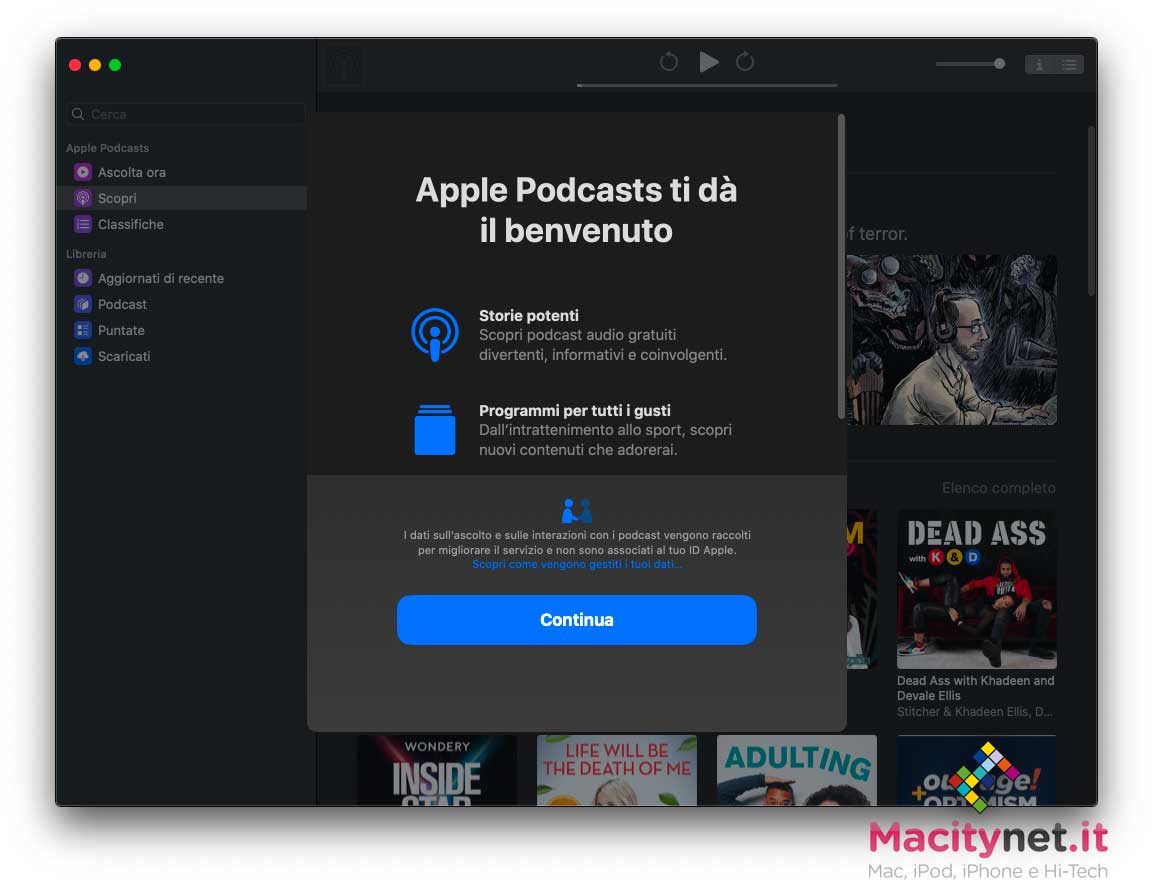Minimize the Podcasts window

[95, 65]
